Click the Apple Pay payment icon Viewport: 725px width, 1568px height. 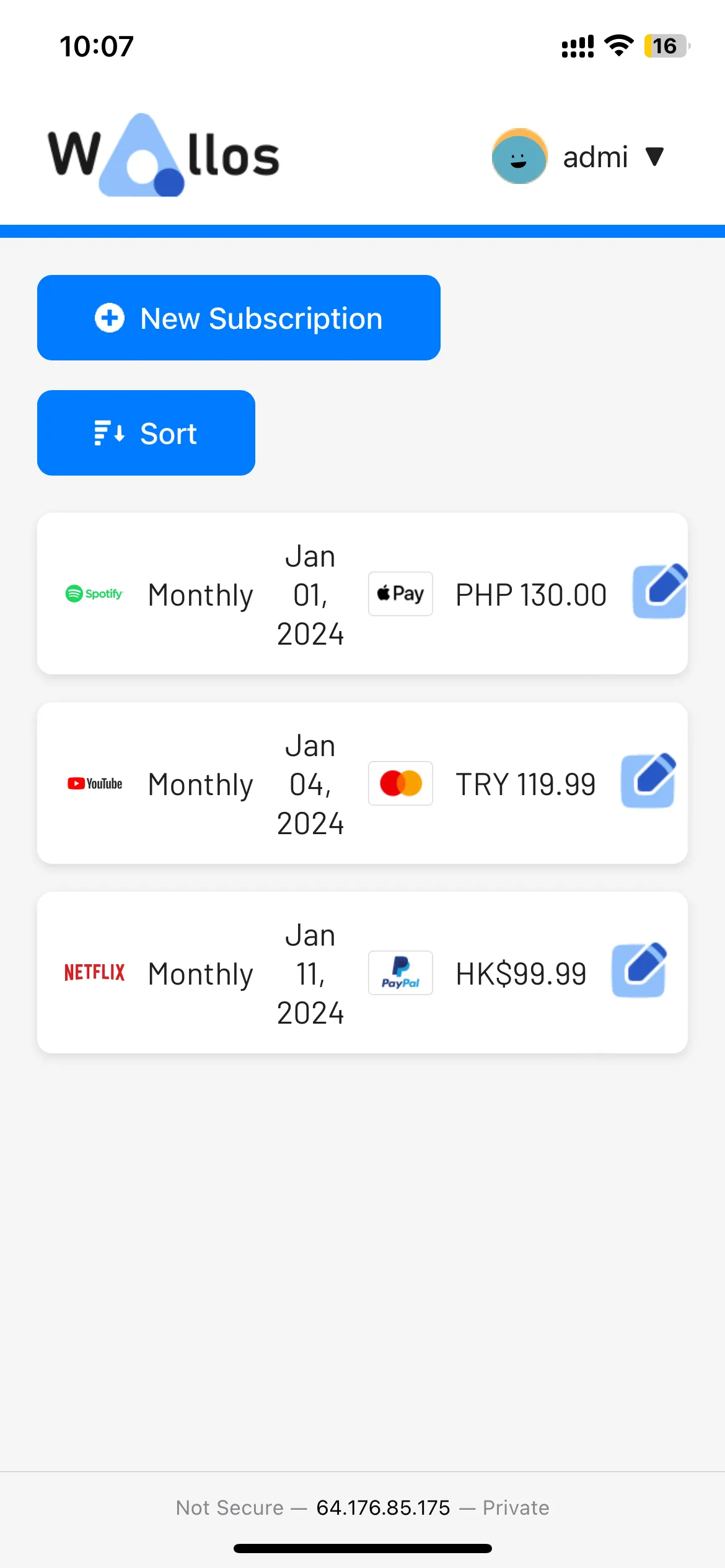(x=400, y=593)
